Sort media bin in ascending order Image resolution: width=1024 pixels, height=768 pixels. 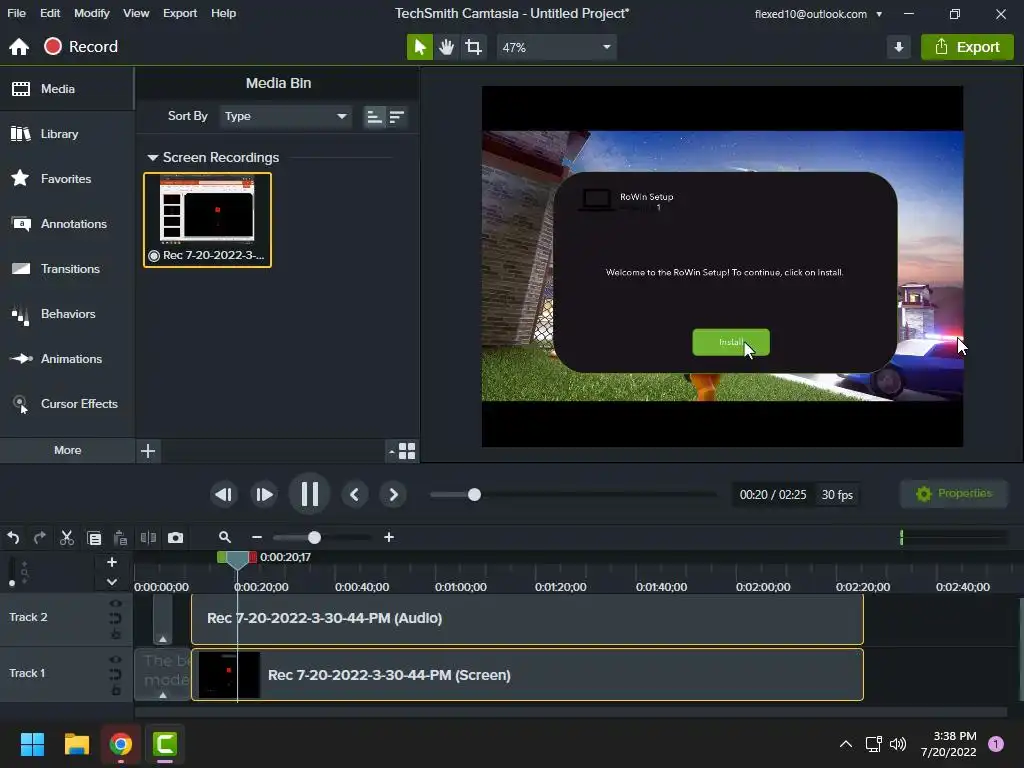pos(374,117)
